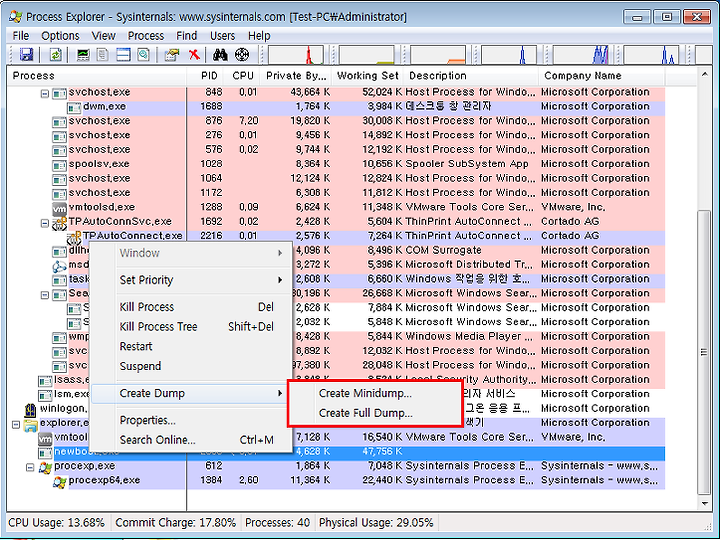The width and height of the screenshot is (720, 540).
Task: Click the scrollbar up arrow
Action: click(x=704, y=74)
